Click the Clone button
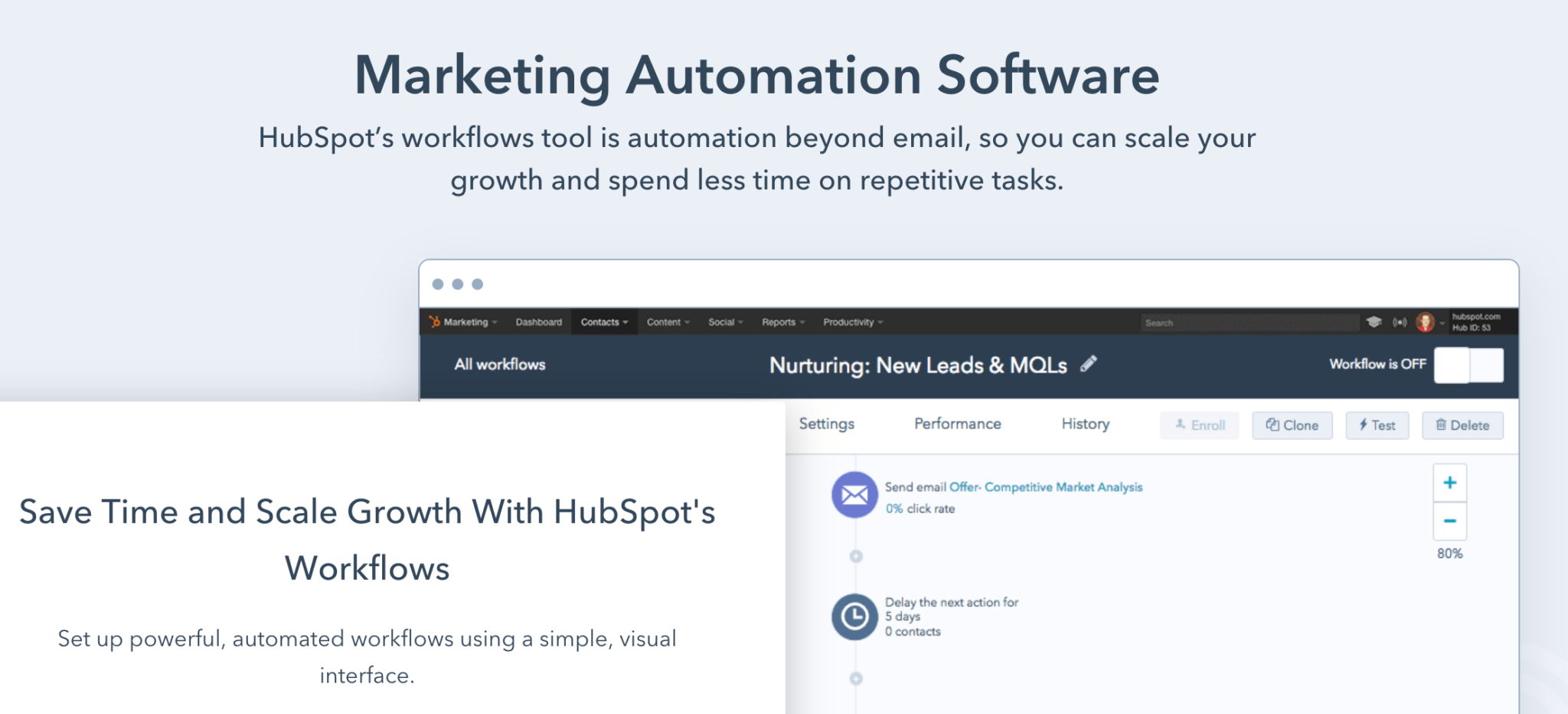Viewport: 1568px width, 714px height. (x=1292, y=425)
